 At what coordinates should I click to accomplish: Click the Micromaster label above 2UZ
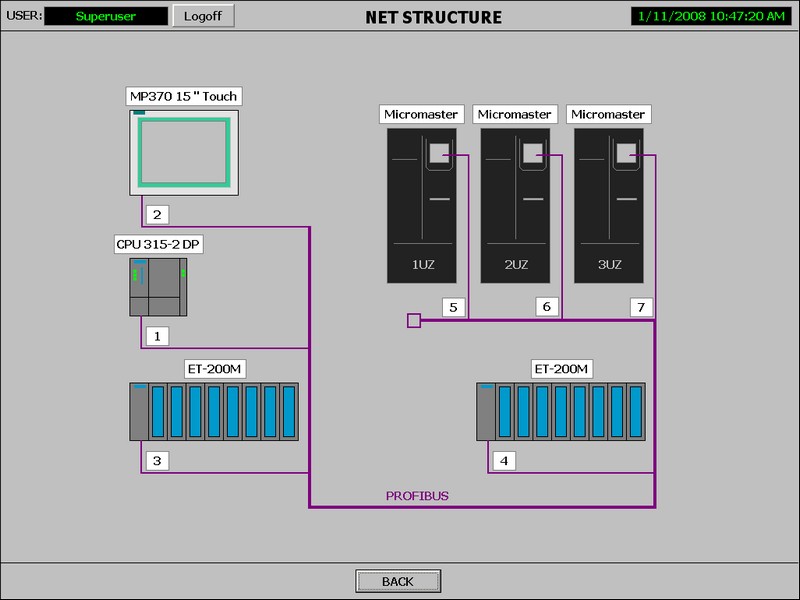515,114
